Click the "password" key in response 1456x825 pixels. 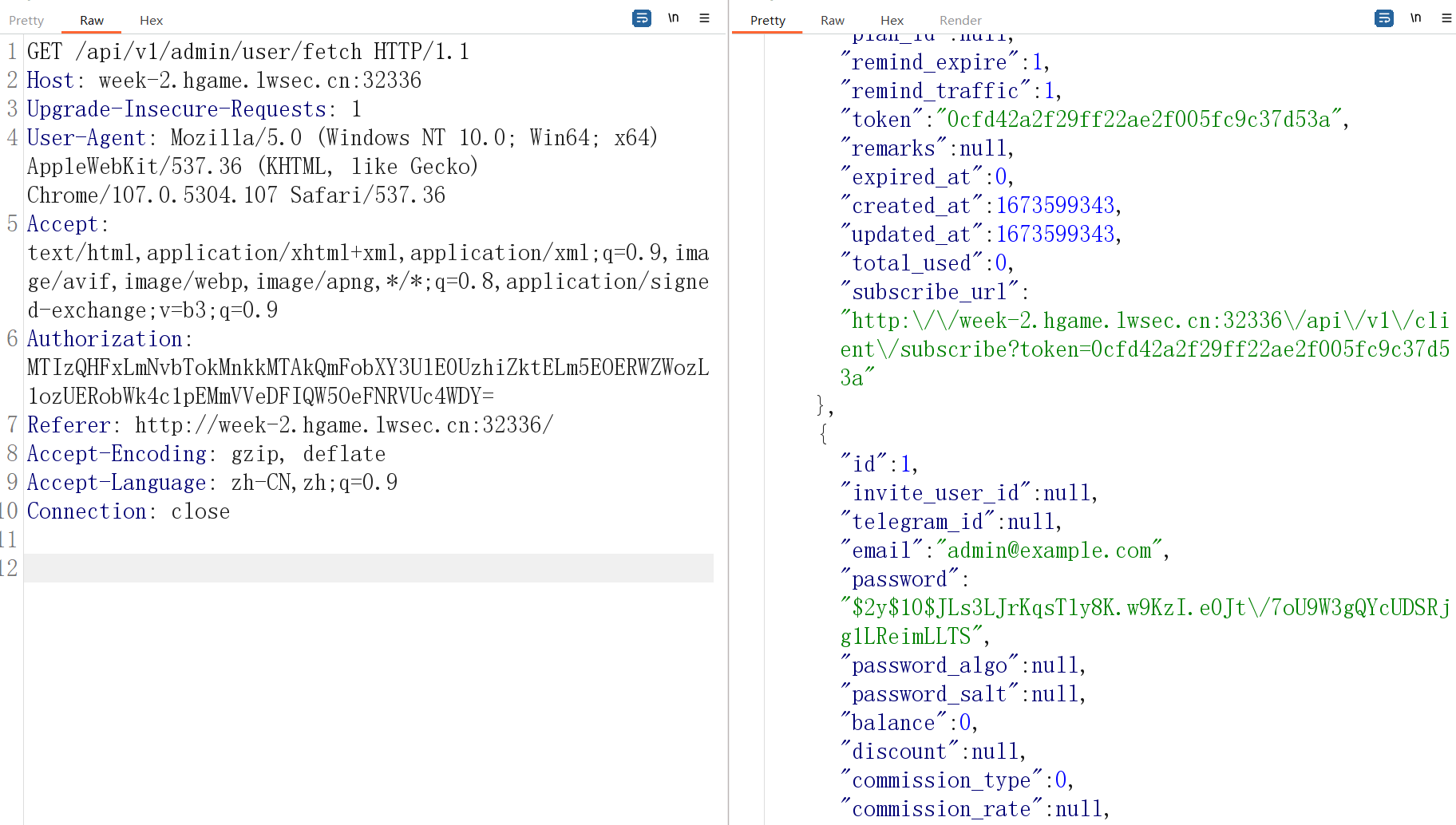pos(900,579)
